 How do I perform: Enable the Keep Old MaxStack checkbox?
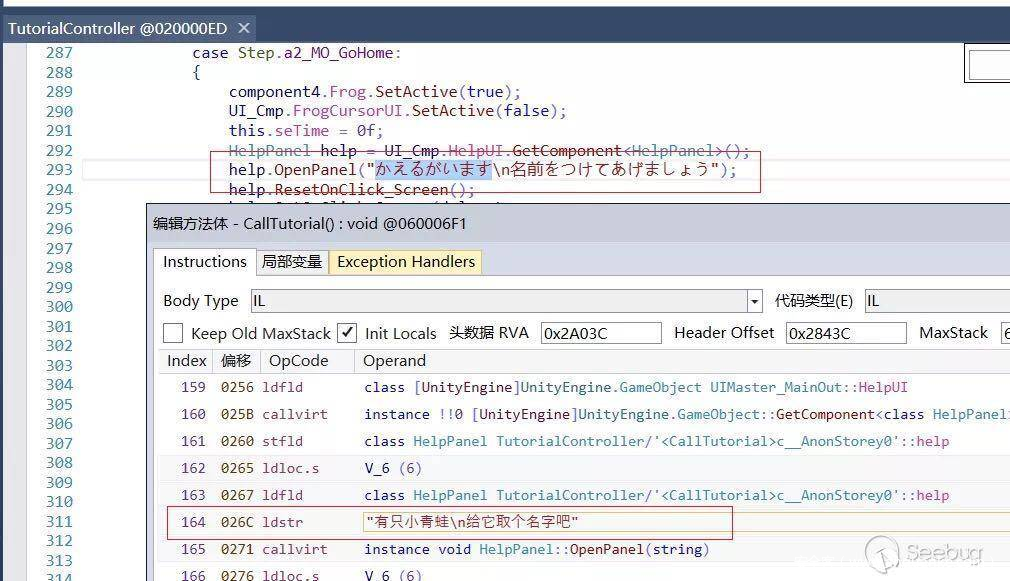pos(173,333)
